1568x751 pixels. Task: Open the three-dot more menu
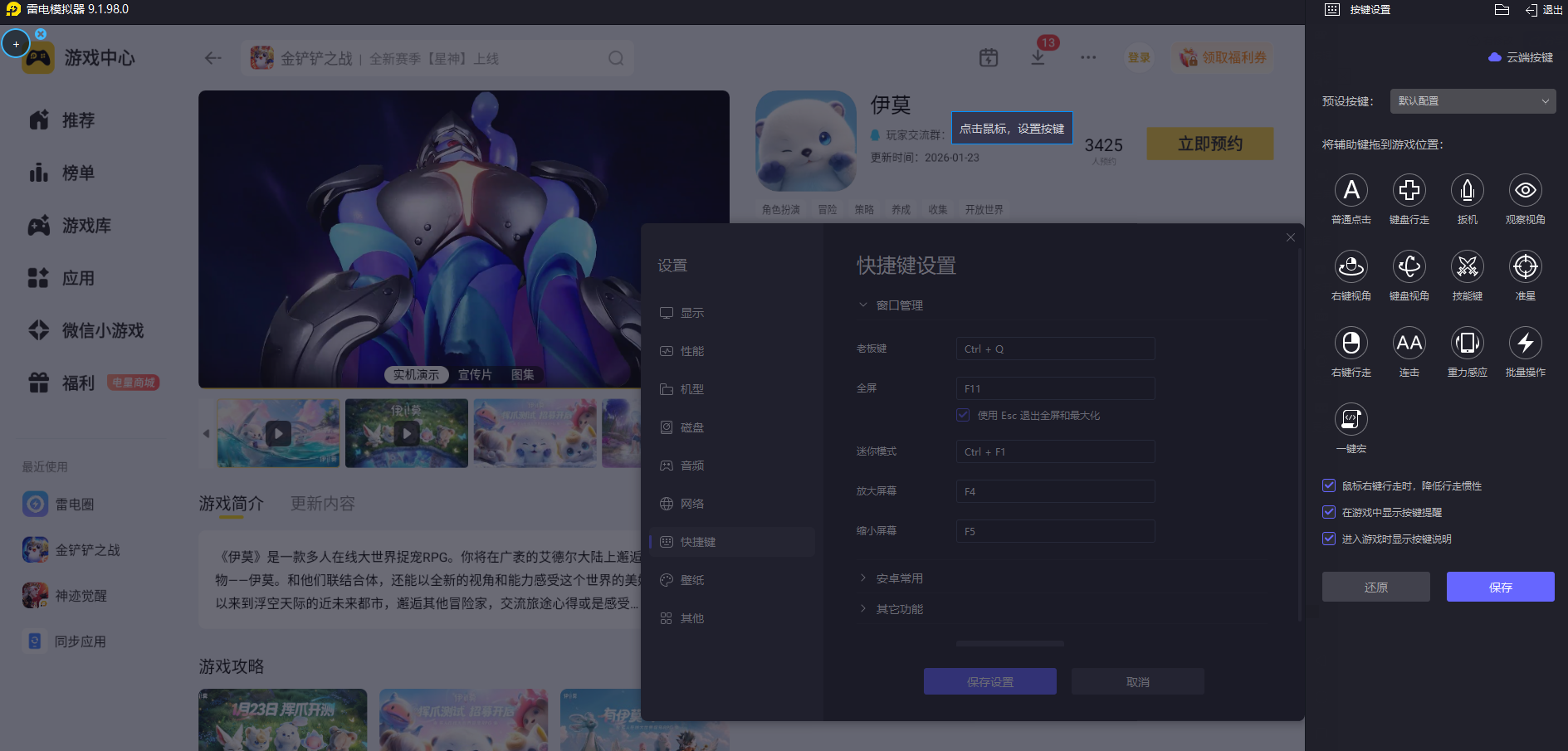point(1088,57)
